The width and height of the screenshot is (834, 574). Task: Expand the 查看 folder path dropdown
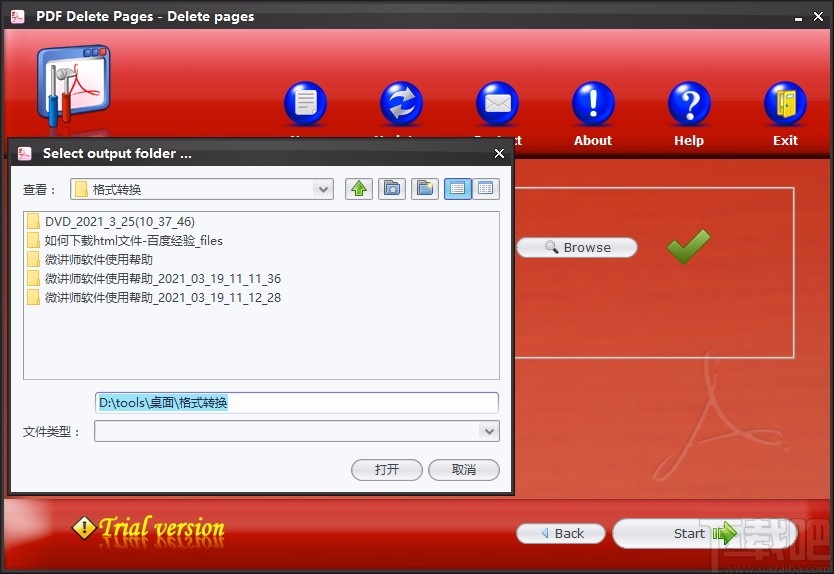(323, 189)
